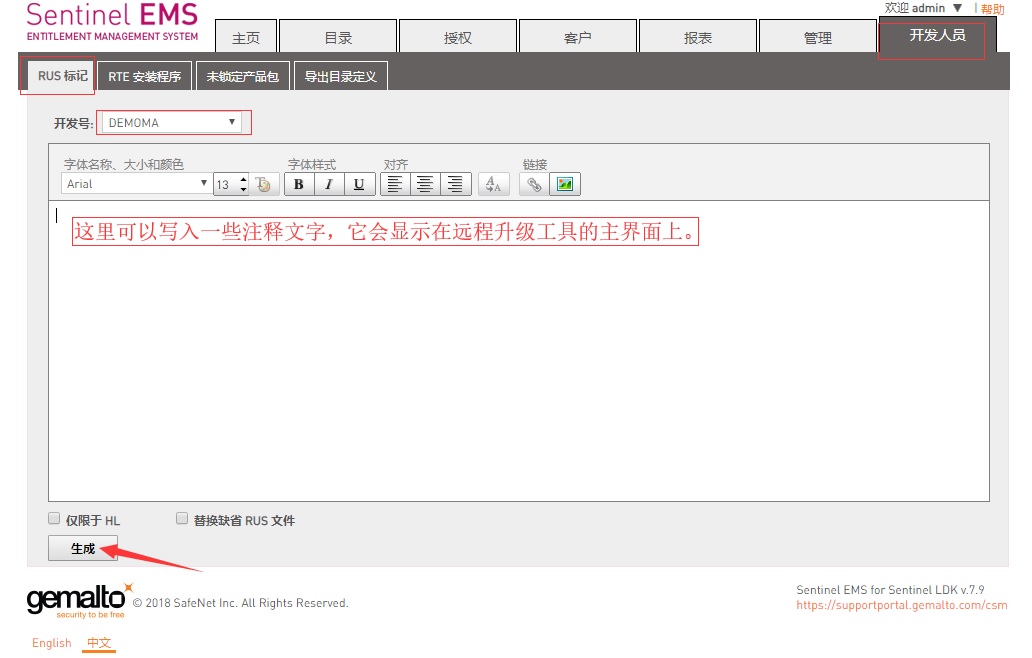
Task: Open the admin user menu arrow
Action: pos(958,8)
